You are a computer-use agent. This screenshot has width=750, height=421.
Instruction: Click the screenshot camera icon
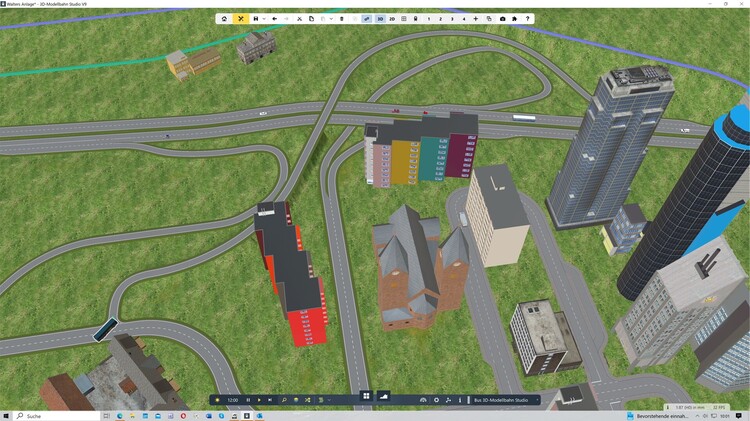502,19
